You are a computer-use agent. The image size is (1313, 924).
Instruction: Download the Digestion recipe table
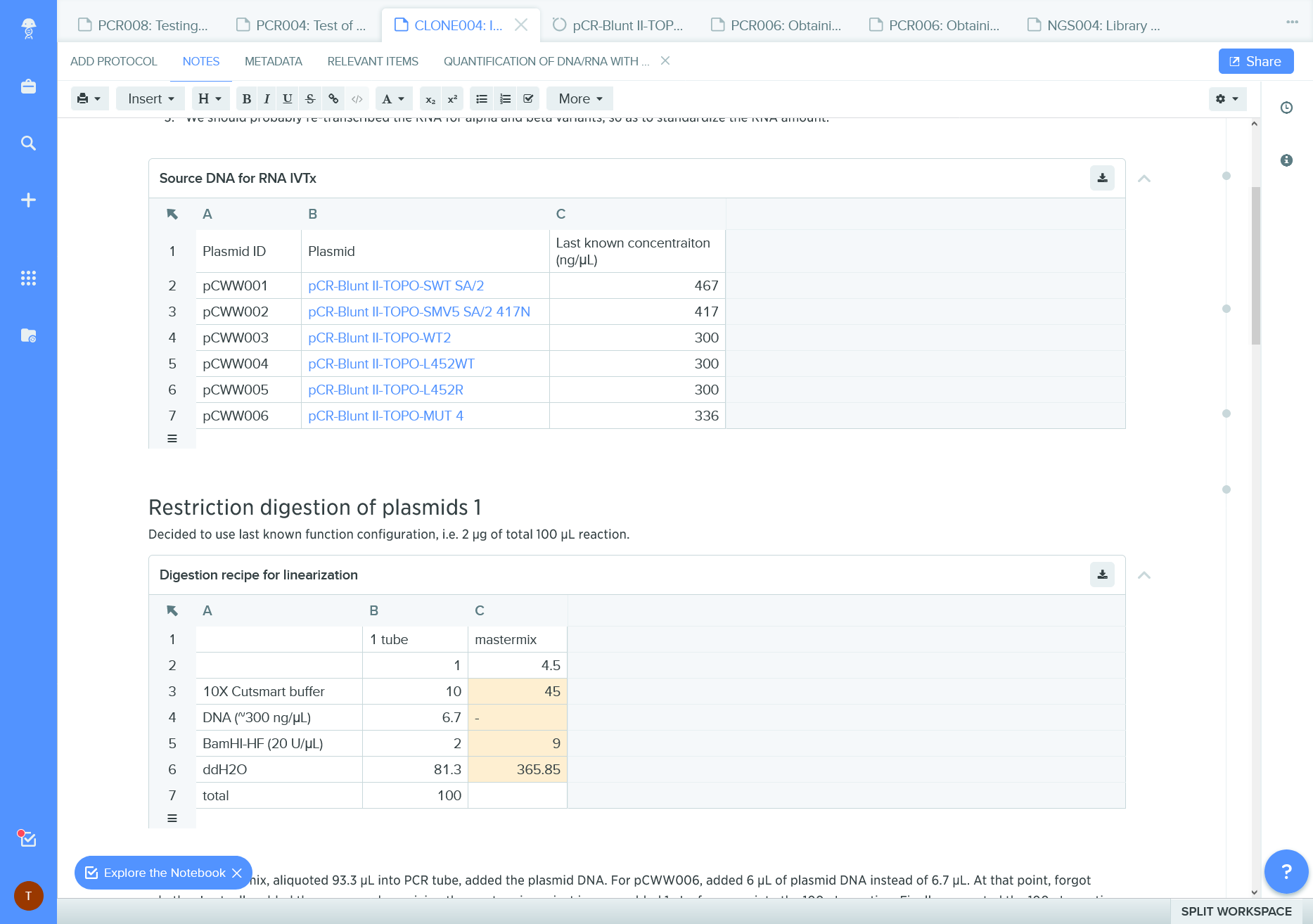[x=1102, y=575]
